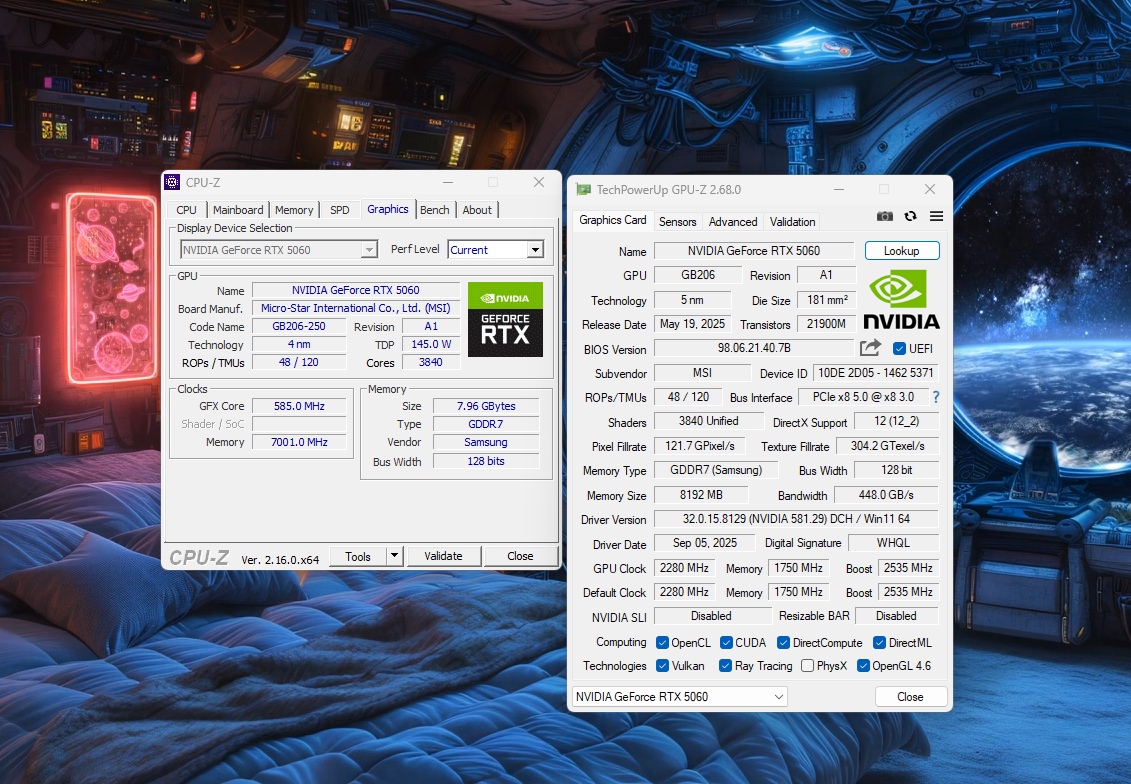The width and height of the screenshot is (1131, 784).
Task: Open the GPU selection dropdown in GPU-Z
Action: (x=679, y=696)
